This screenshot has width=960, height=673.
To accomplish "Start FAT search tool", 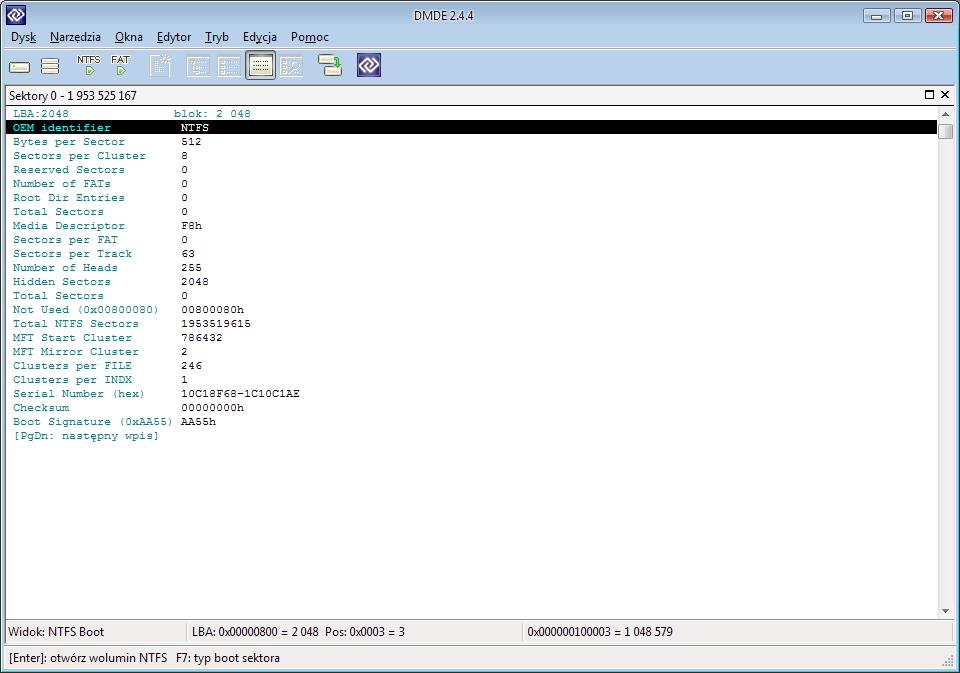I will coord(121,66).
